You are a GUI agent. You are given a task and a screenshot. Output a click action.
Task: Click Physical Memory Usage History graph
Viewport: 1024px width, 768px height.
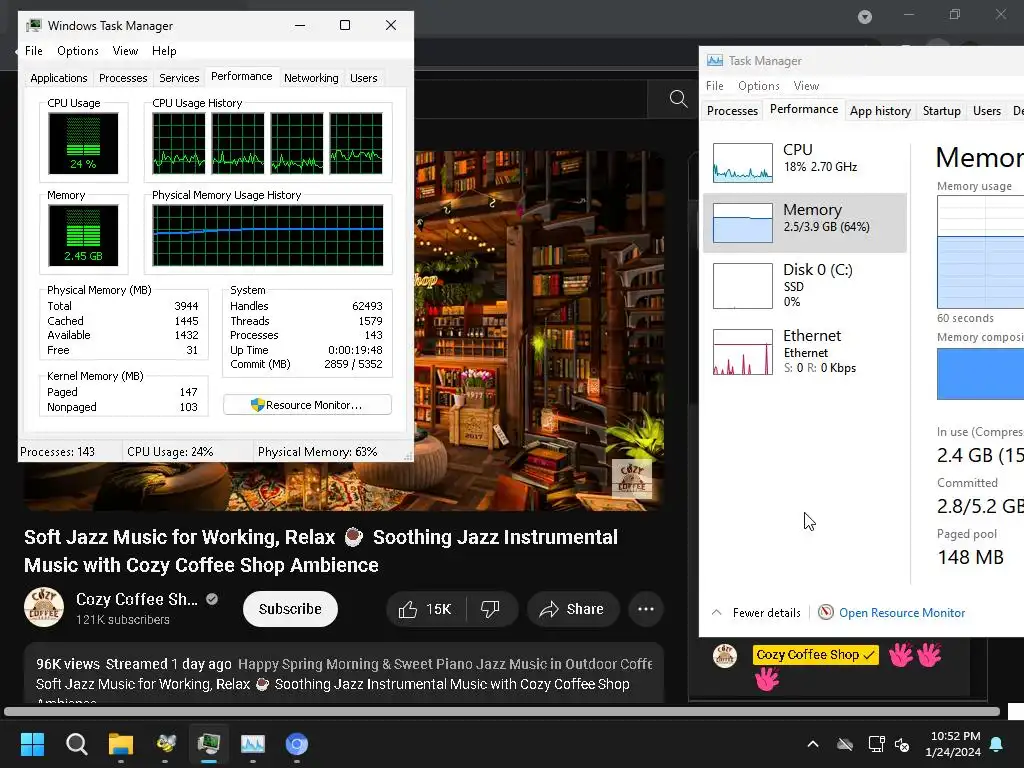[268, 235]
